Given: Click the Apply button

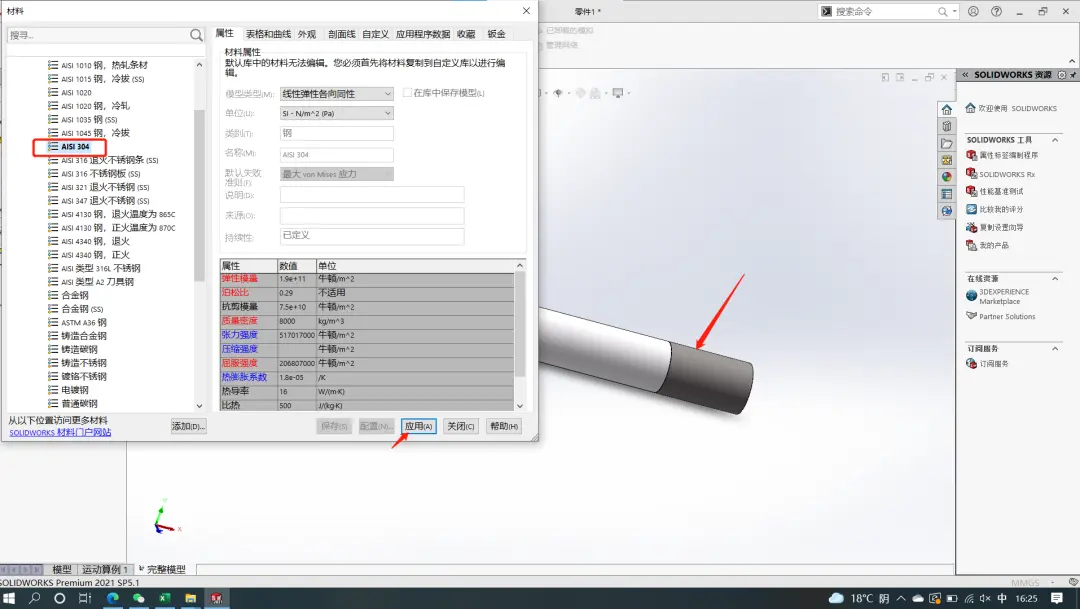Looking at the screenshot, I should point(419,426).
